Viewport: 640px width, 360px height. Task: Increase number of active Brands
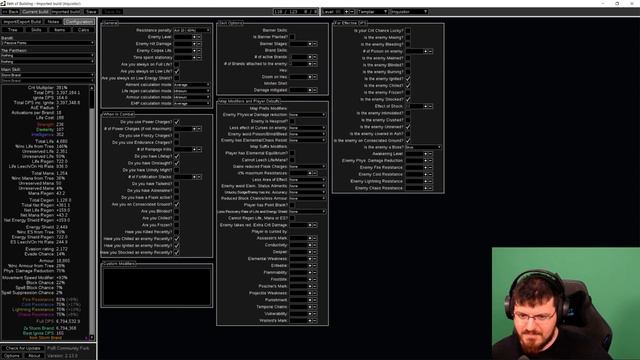pos(310,57)
